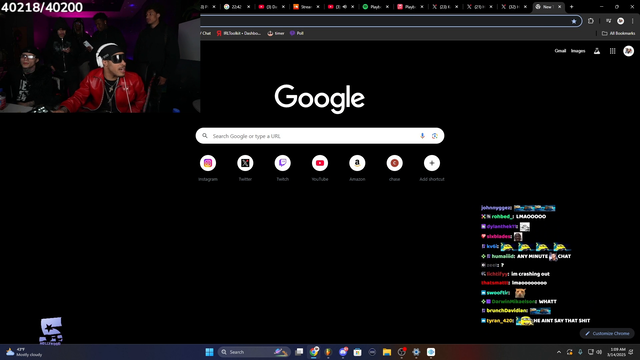Open the Windows Start menu
This screenshot has width=640, height=360.
coord(209,352)
